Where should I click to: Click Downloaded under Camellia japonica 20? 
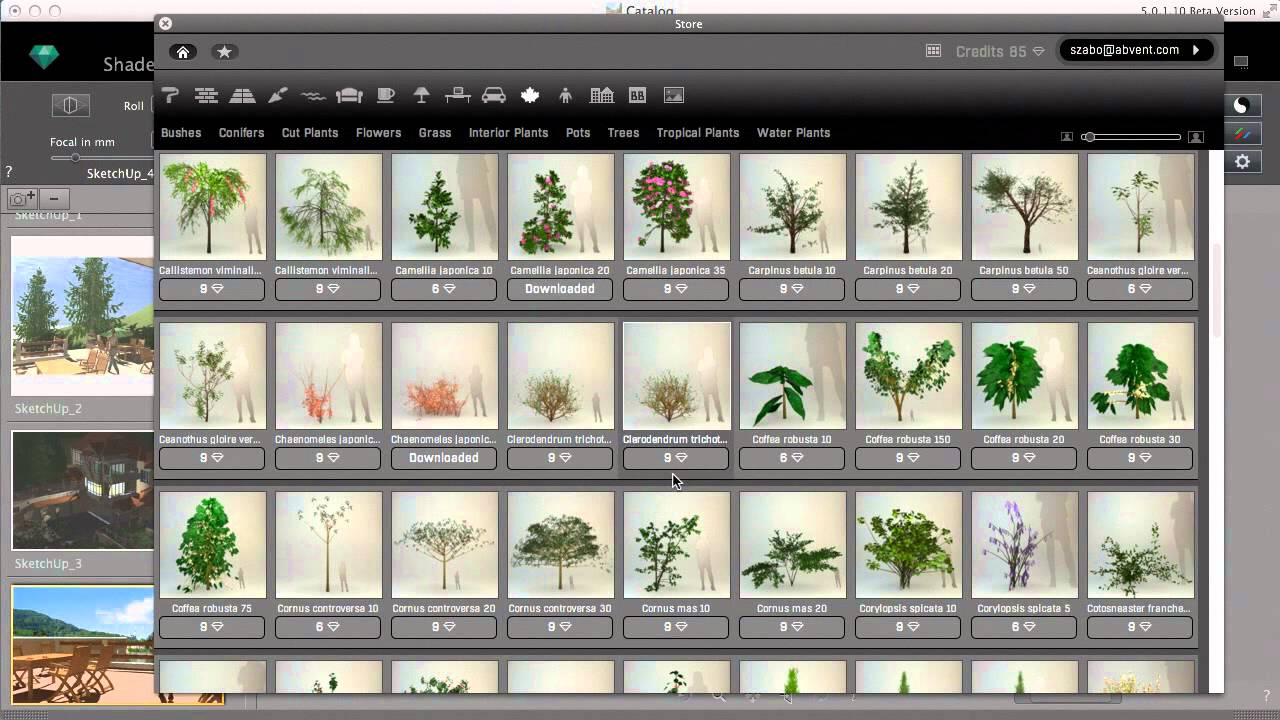pyautogui.click(x=560, y=289)
